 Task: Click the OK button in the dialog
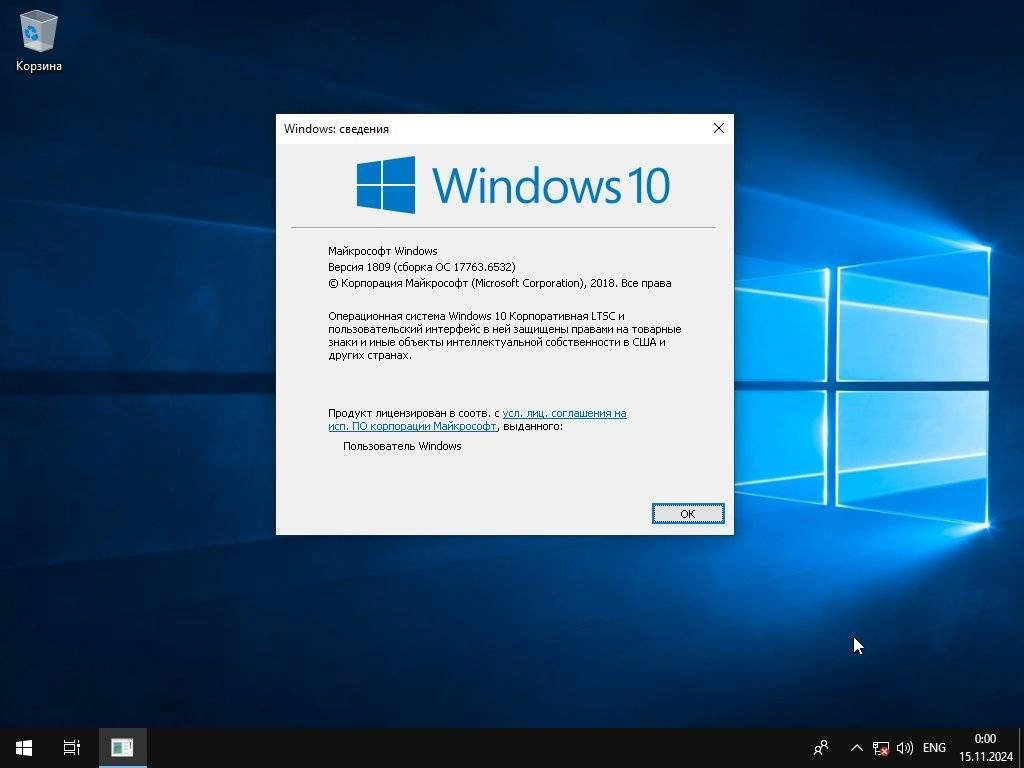[688, 514]
